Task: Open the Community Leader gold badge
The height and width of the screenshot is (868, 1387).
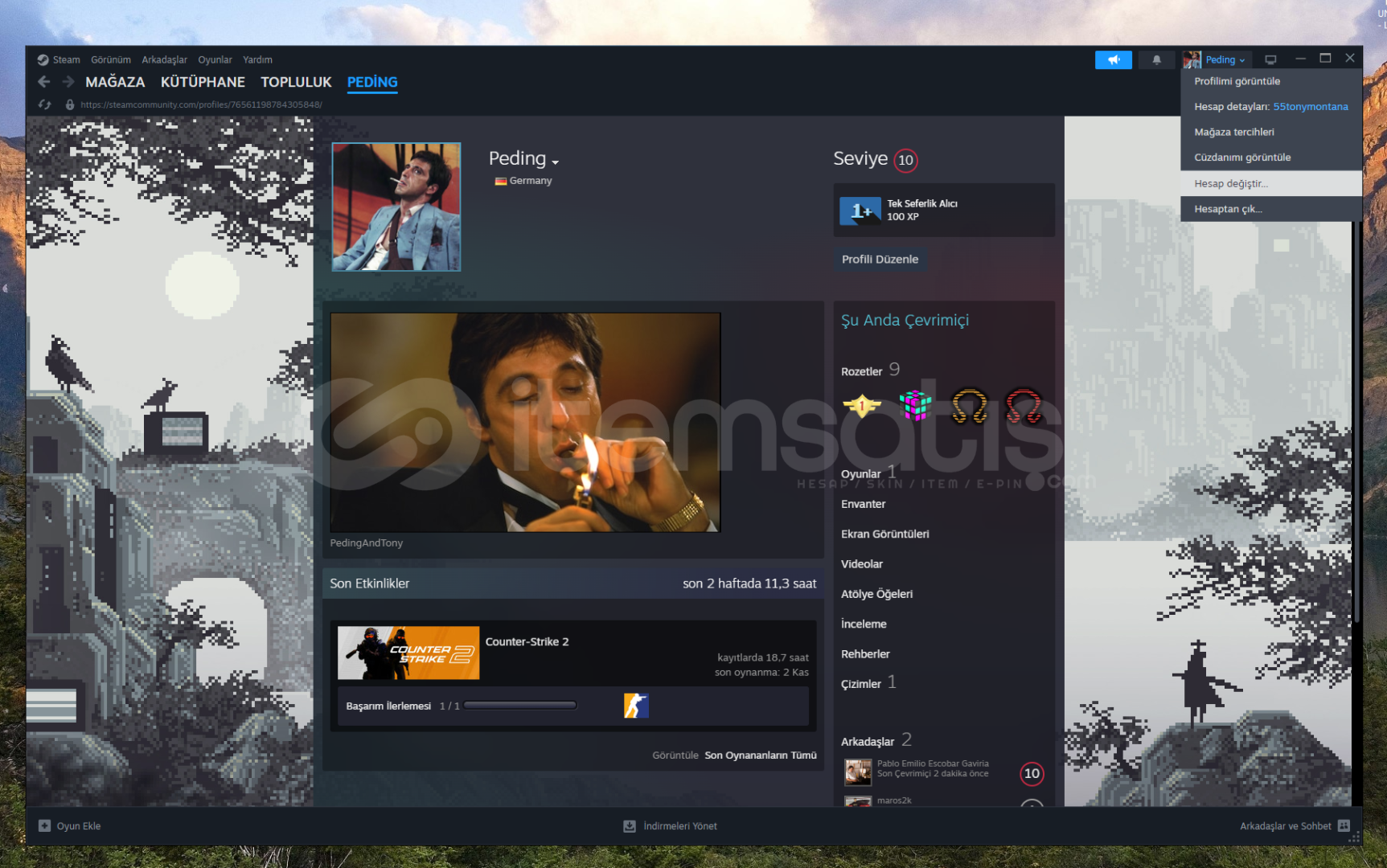Action: pos(861,406)
